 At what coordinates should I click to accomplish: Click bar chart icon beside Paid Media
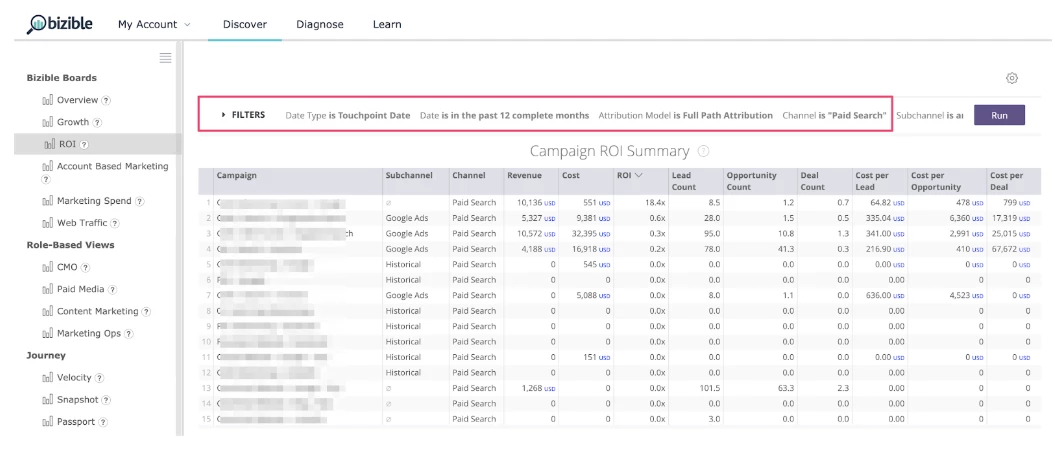pyautogui.click(x=48, y=289)
